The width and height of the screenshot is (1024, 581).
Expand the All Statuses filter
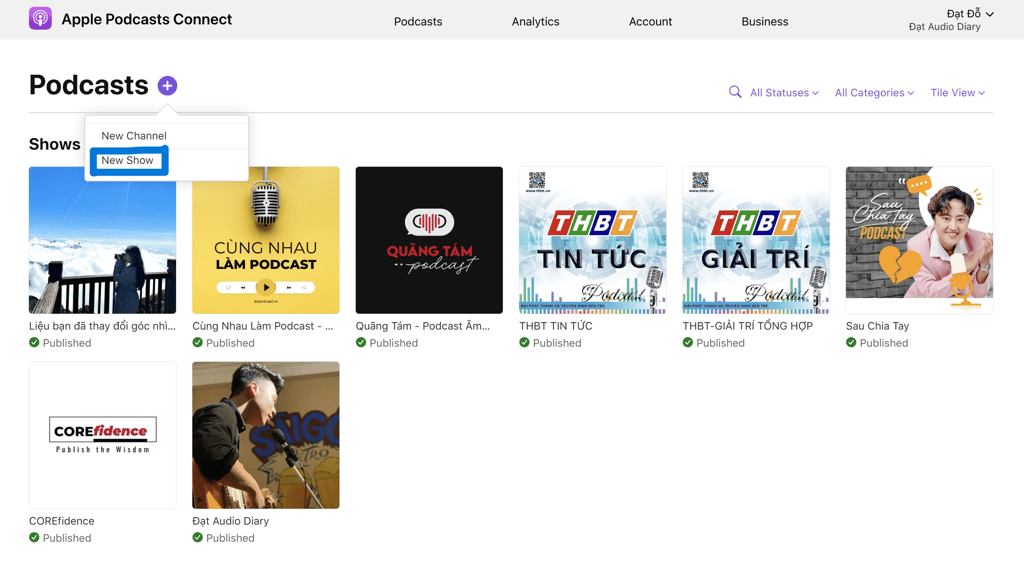[784, 93]
